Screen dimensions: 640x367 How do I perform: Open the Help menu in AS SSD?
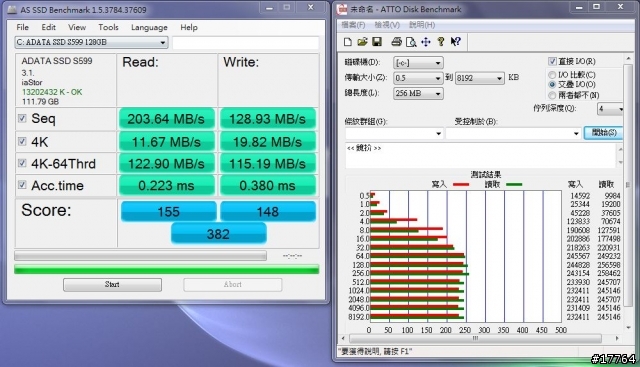click(189, 27)
